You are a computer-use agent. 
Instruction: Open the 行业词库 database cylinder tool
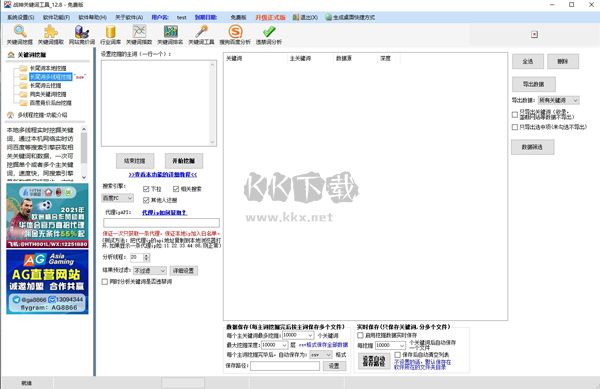click(x=110, y=35)
